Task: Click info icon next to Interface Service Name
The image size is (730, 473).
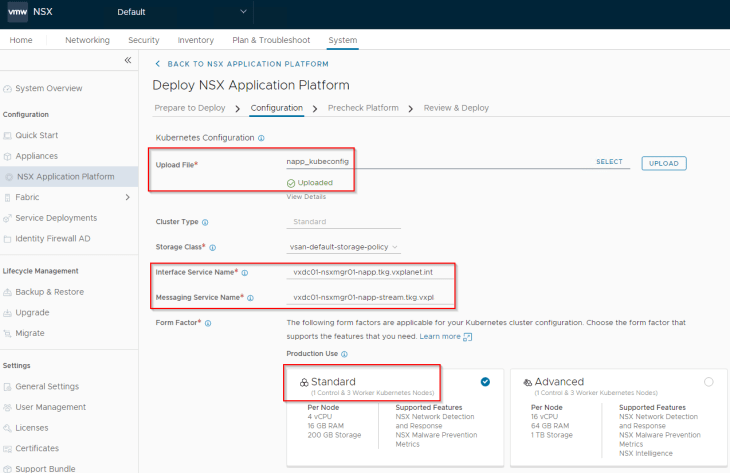Action: click(x=244, y=273)
